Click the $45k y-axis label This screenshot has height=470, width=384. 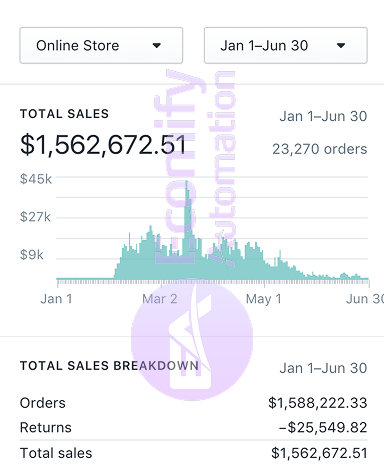click(36, 179)
